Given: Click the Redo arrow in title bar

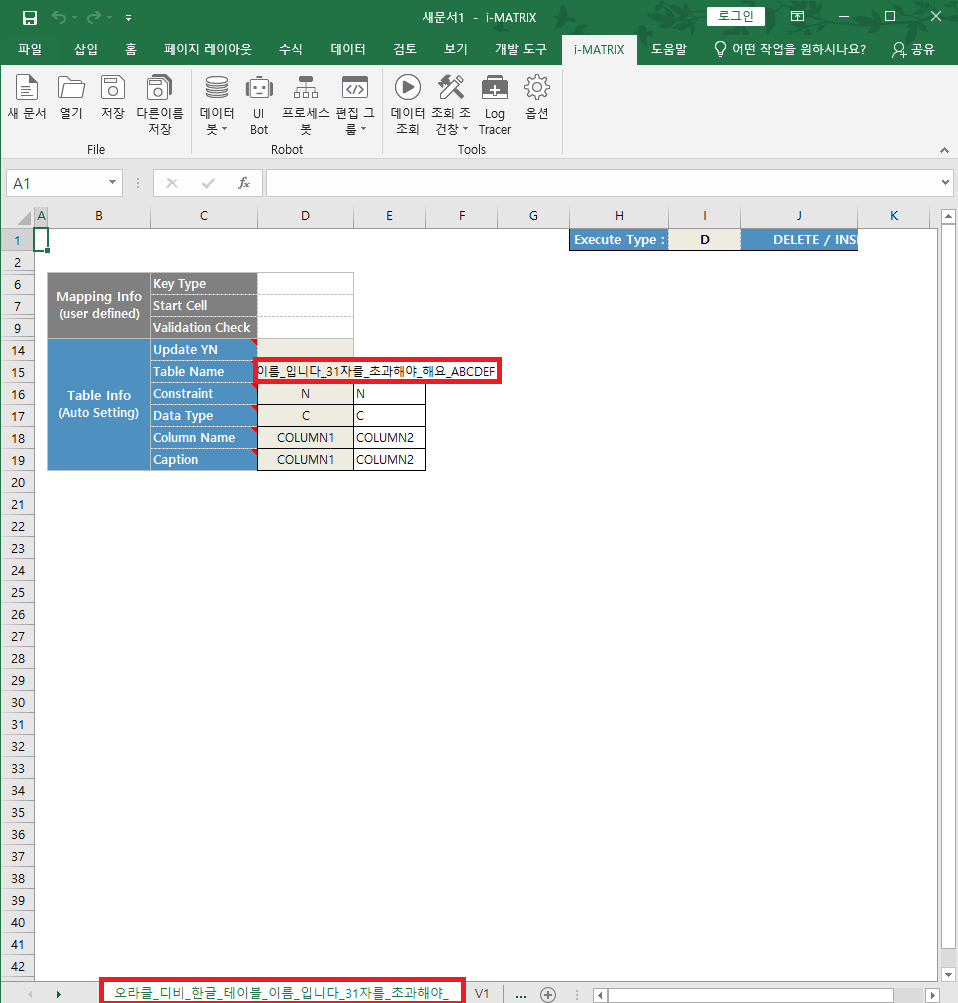Looking at the screenshot, I should [93, 17].
